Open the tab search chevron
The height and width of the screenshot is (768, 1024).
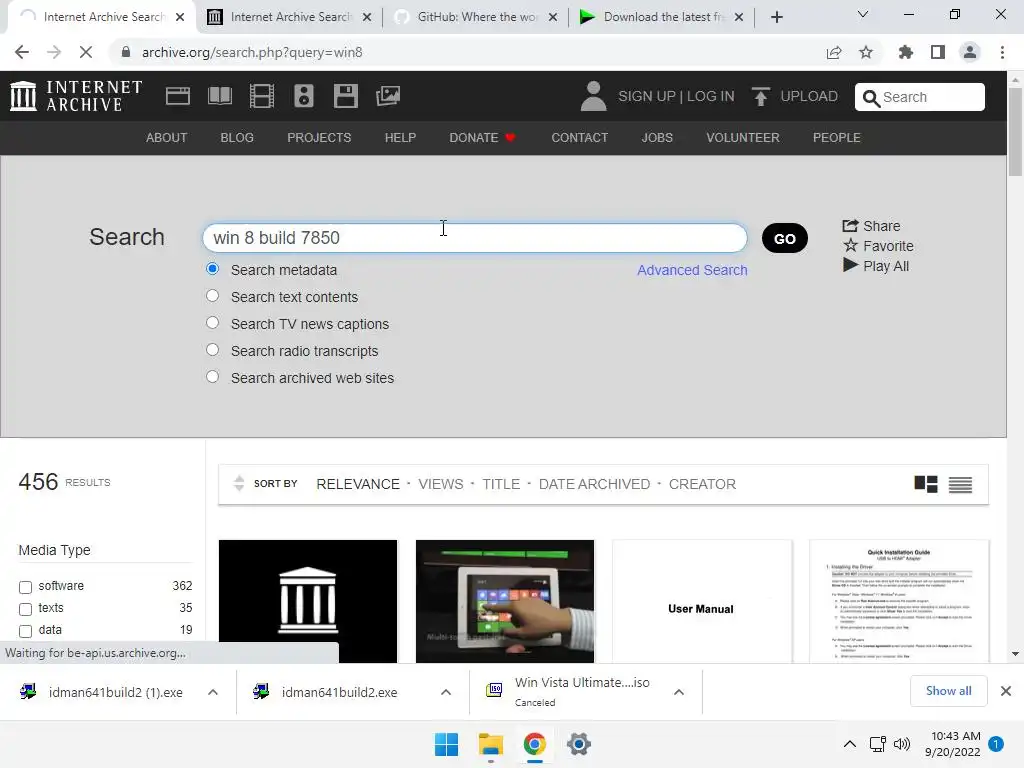[863, 14]
